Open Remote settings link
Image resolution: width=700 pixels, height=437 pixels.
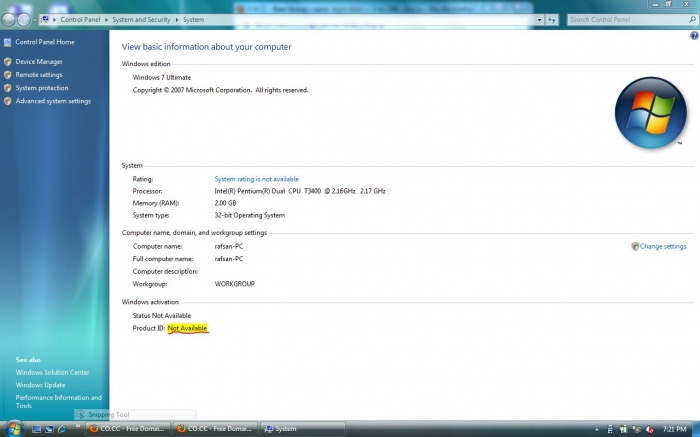[39, 75]
